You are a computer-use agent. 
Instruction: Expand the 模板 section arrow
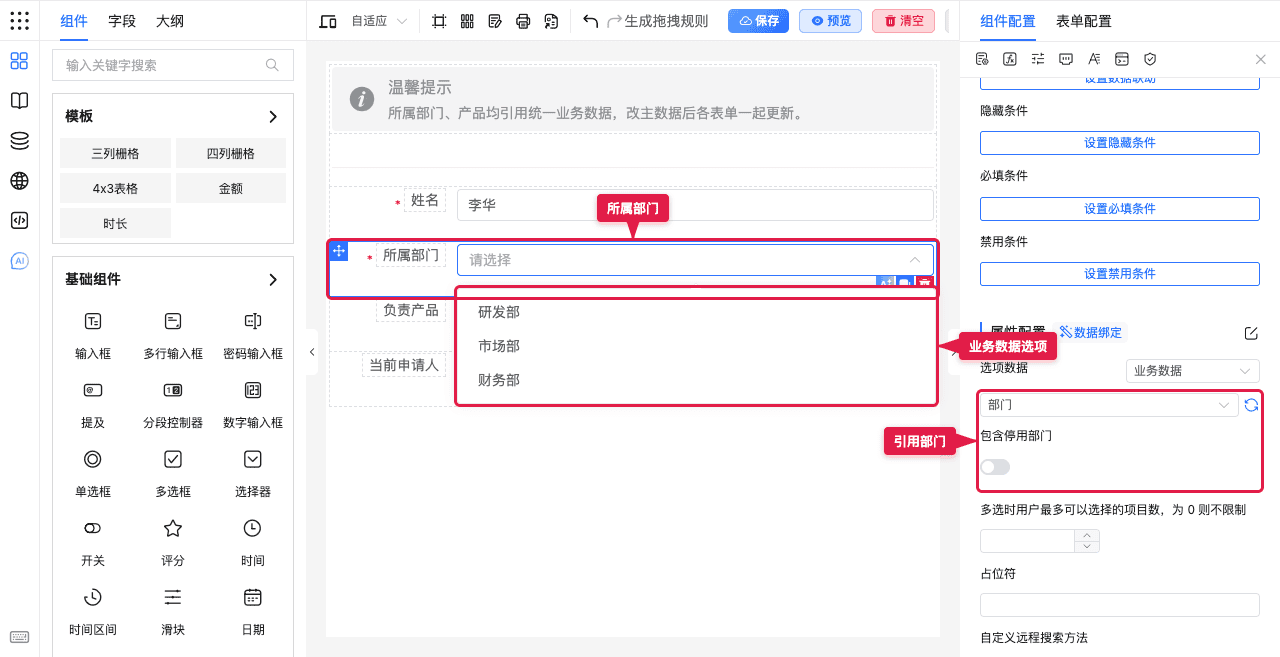(x=273, y=117)
